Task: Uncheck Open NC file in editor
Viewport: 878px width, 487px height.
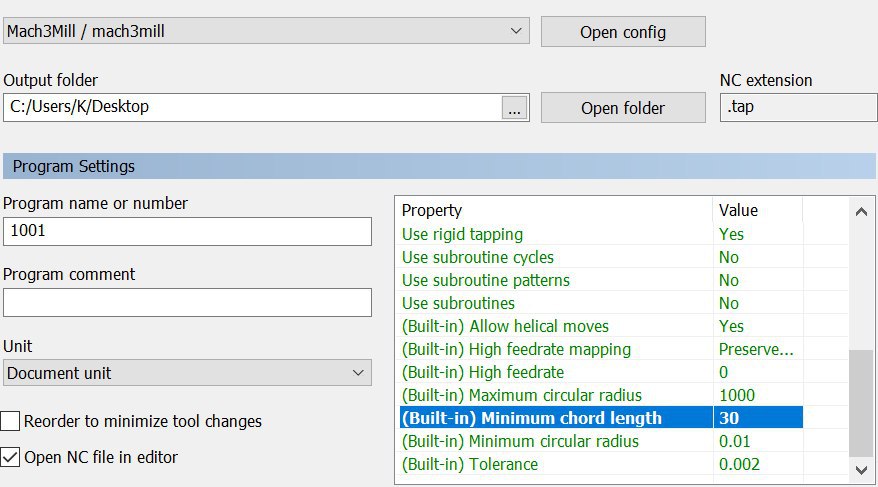Action: [10, 457]
